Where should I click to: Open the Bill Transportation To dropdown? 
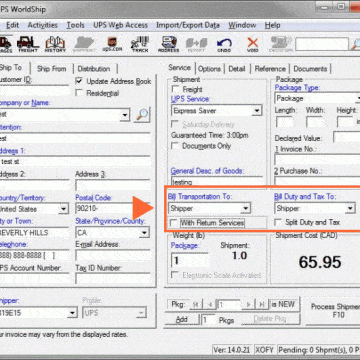pos(246,209)
